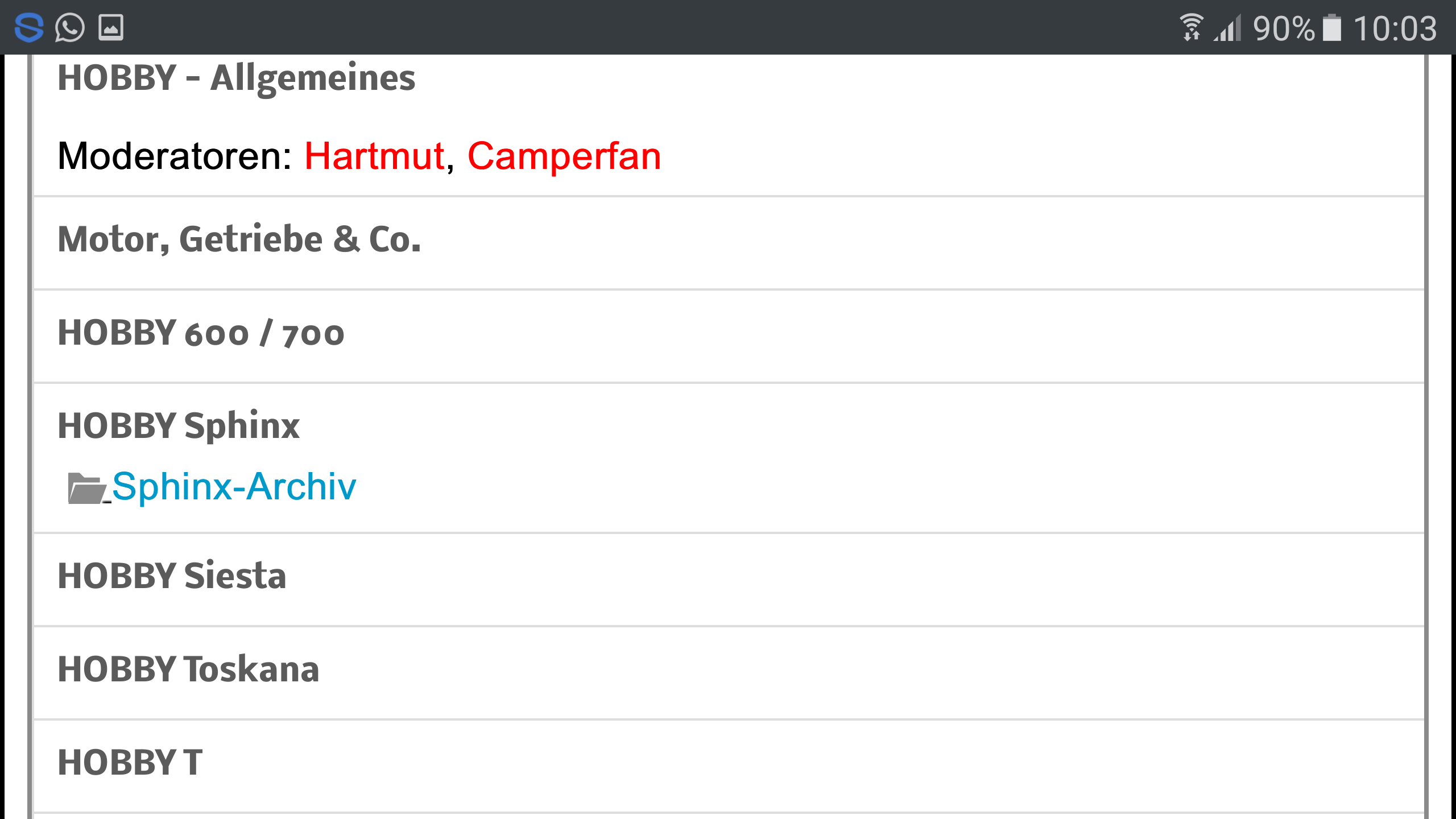Tap the Wi-Fi status icon

point(1191,27)
